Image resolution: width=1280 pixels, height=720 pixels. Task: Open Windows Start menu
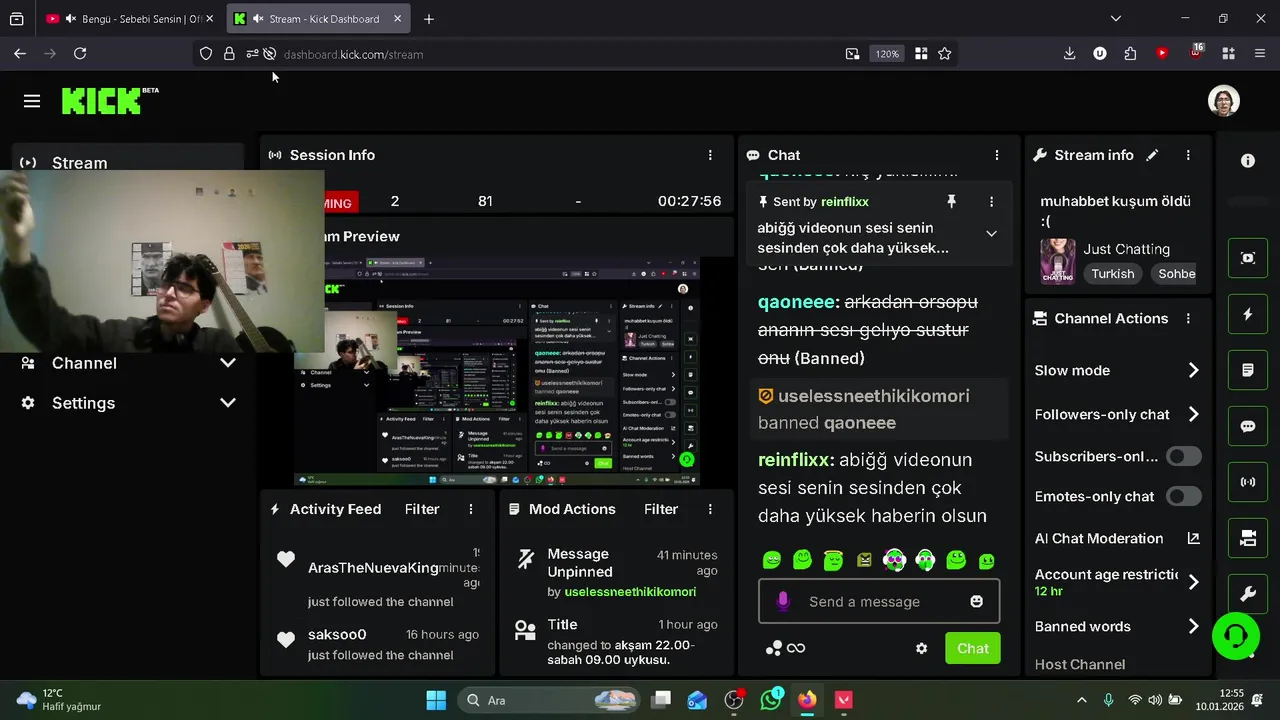pyautogui.click(x=435, y=700)
